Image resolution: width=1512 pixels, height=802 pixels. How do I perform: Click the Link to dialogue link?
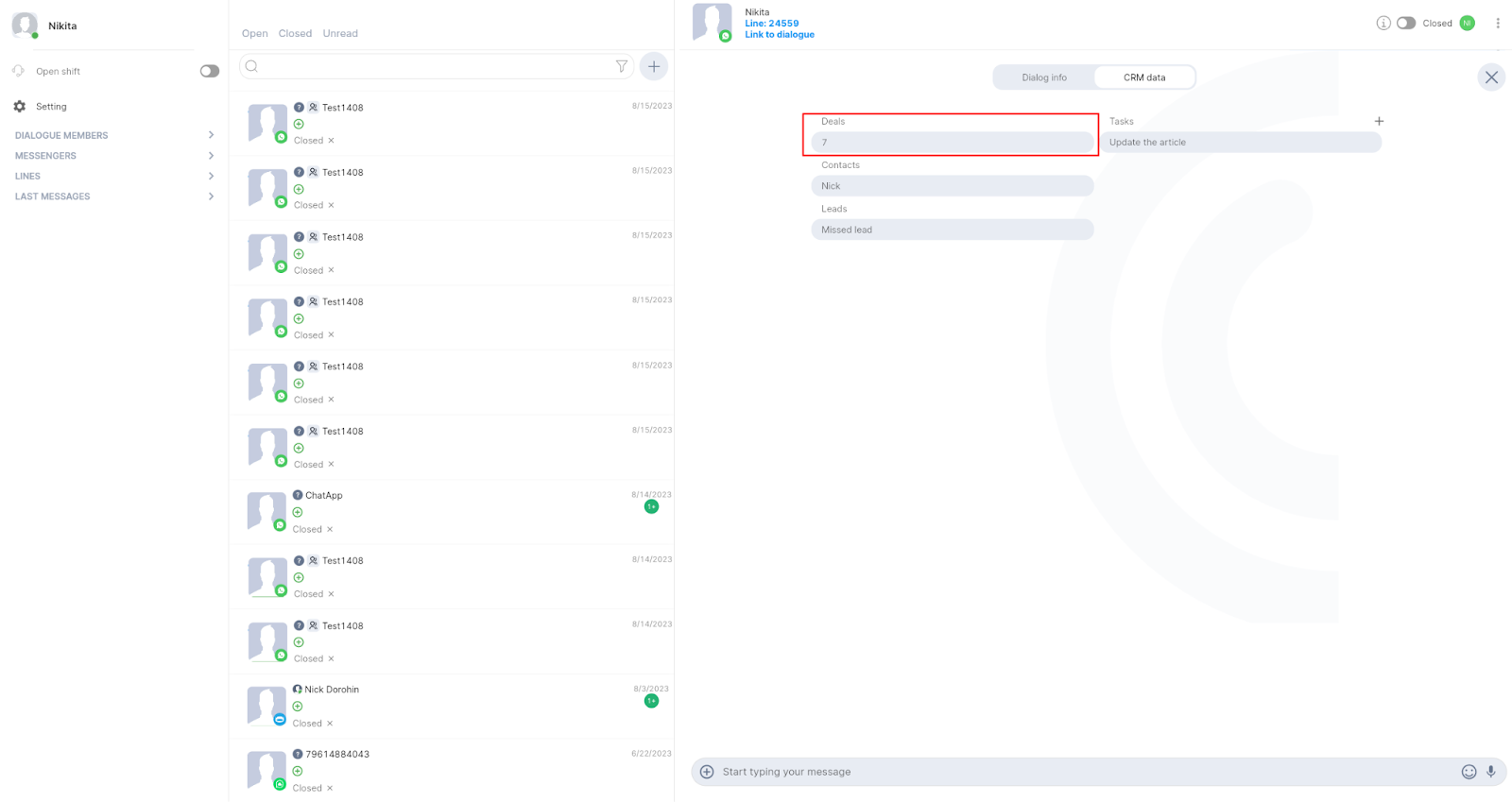tap(780, 35)
